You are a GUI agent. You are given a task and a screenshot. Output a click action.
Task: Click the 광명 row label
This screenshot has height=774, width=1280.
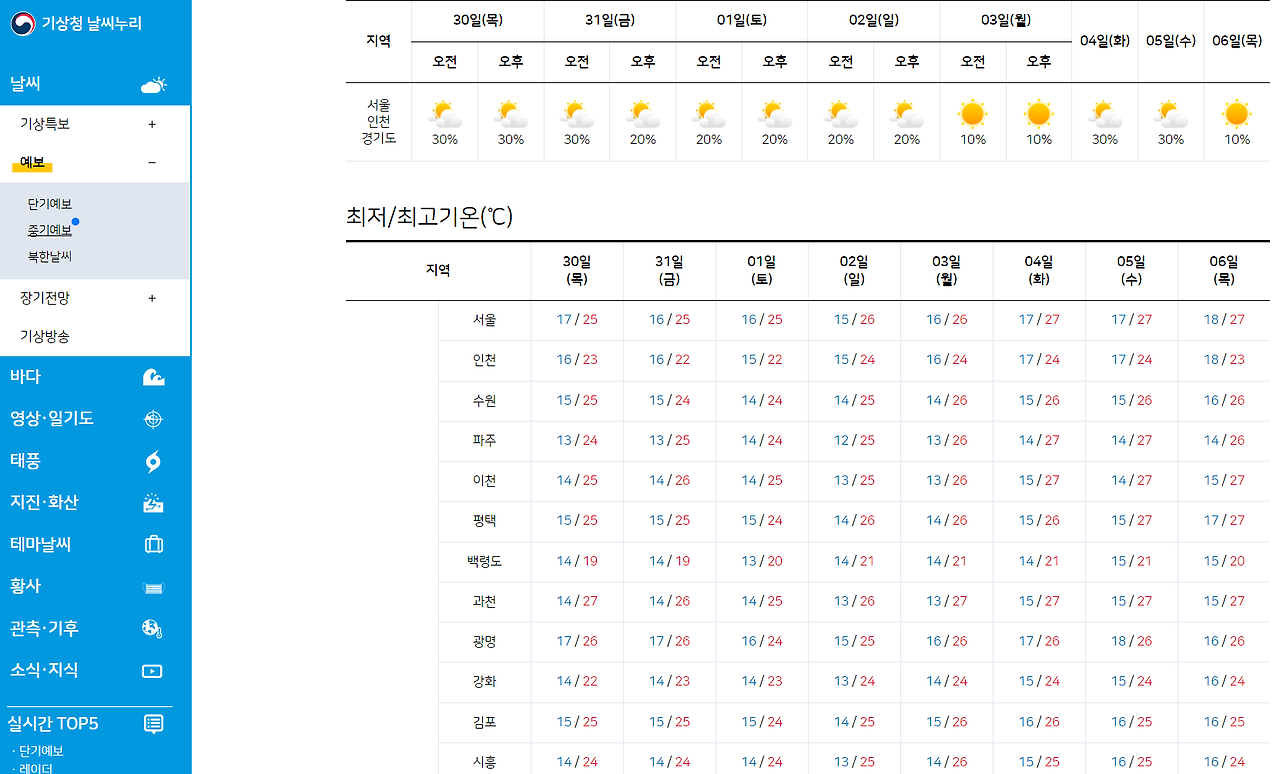pyautogui.click(x=484, y=641)
